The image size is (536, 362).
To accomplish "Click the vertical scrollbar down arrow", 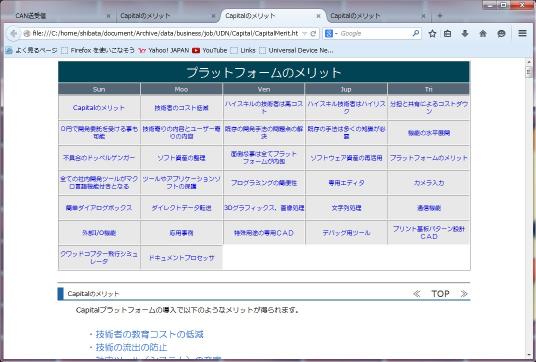I will pyautogui.click(x=529, y=355).
